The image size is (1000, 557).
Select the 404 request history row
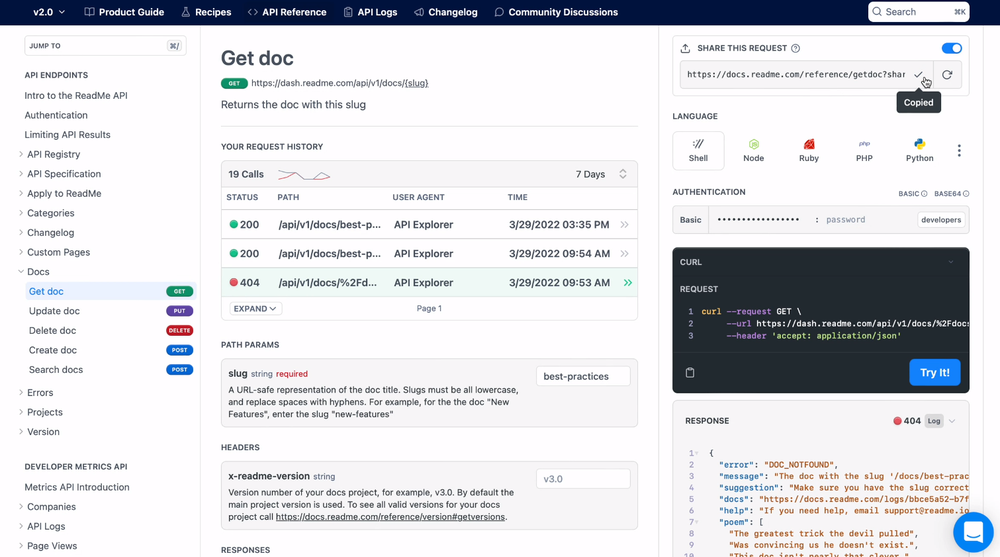click(429, 283)
